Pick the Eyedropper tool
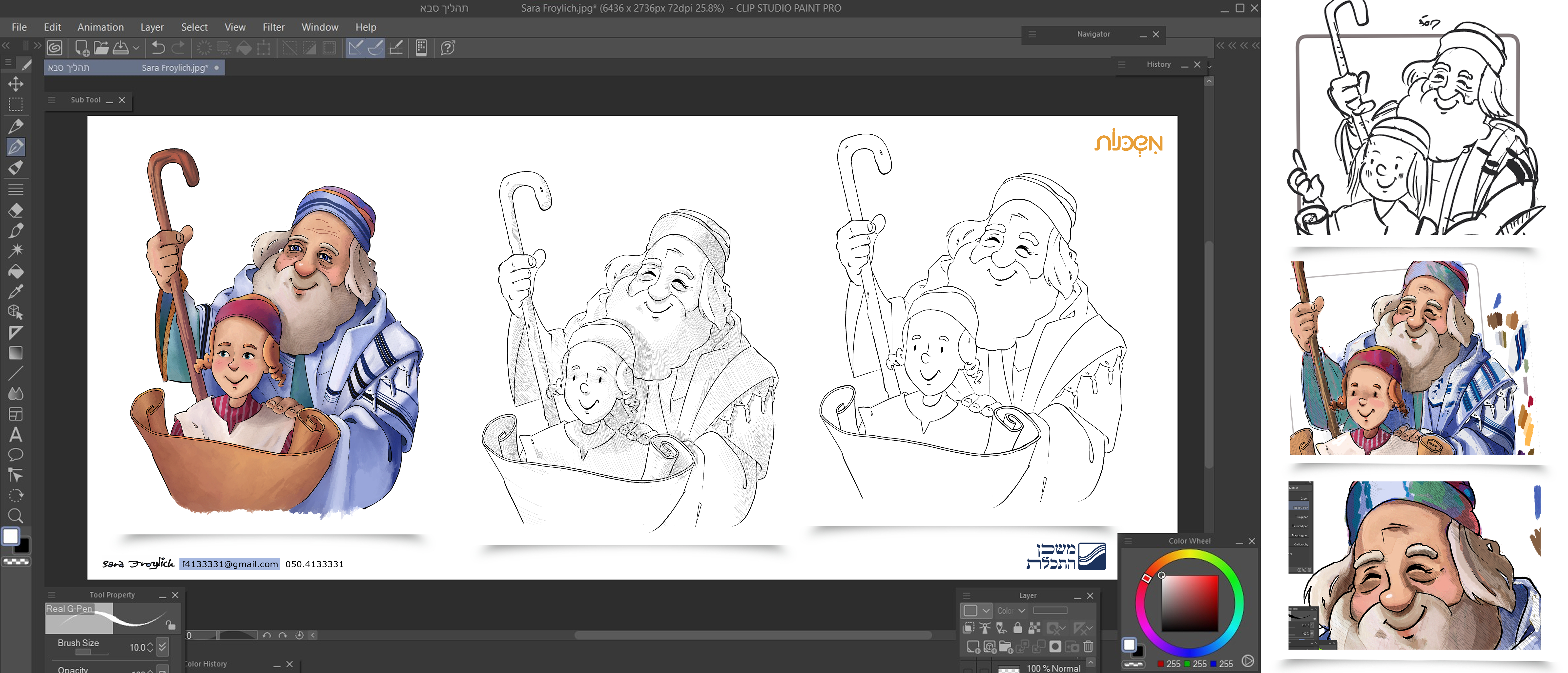This screenshot has width=1568, height=673. coord(16,292)
